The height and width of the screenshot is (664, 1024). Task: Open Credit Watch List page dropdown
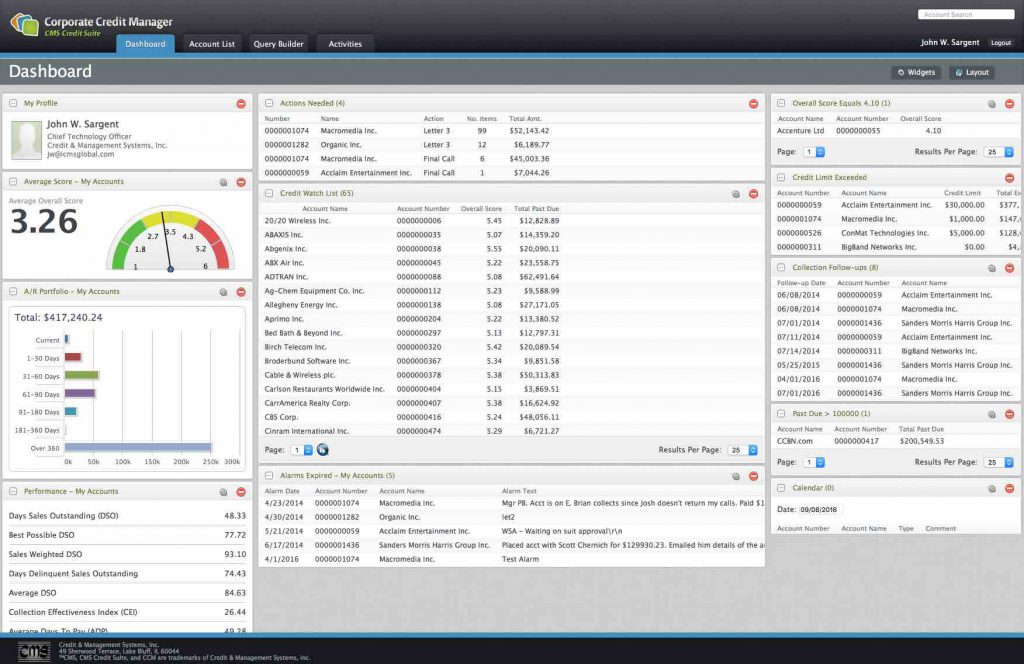click(x=302, y=450)
